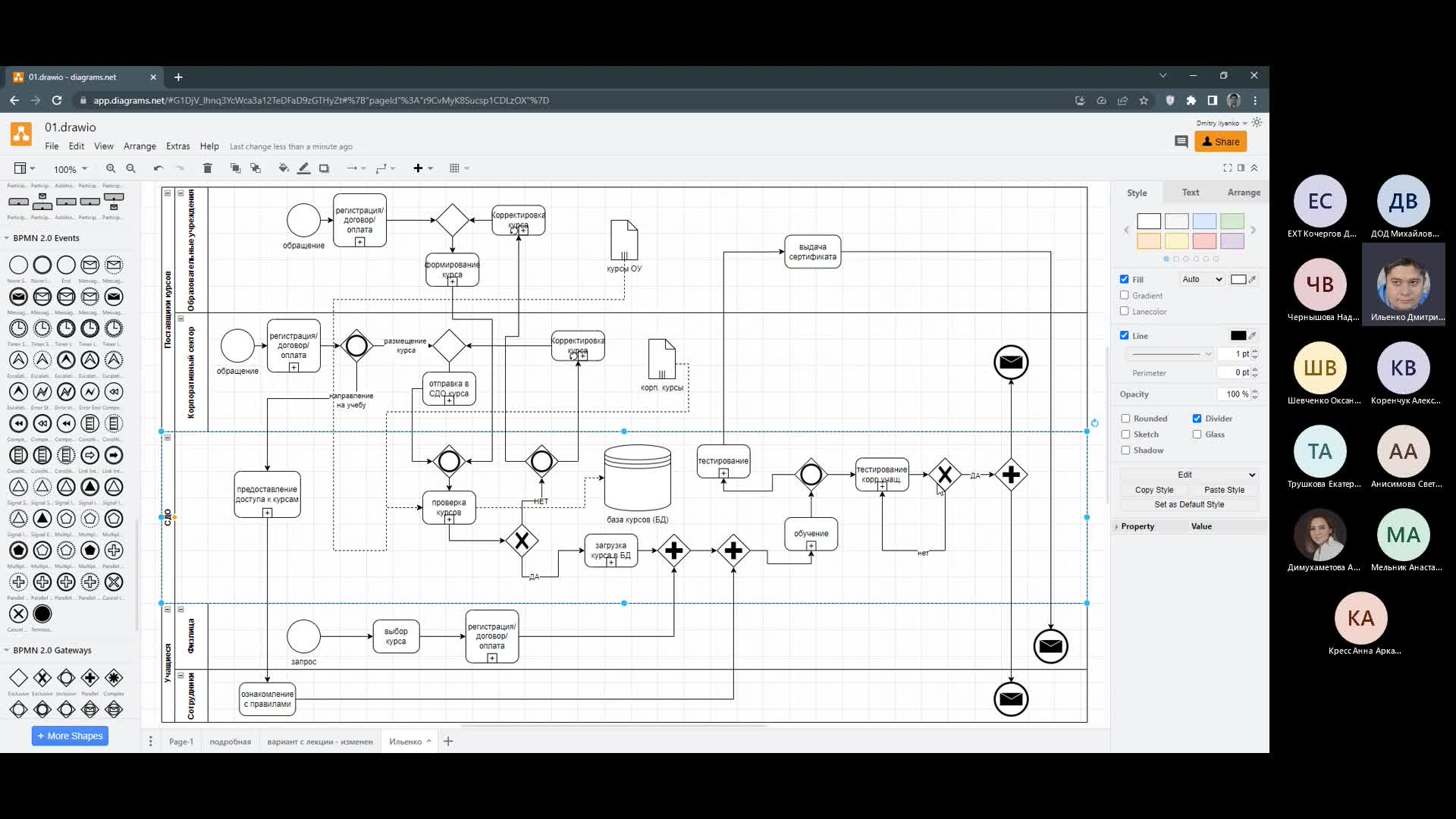
Task: Delete selection with trash icon
Action: pos(207,168)
